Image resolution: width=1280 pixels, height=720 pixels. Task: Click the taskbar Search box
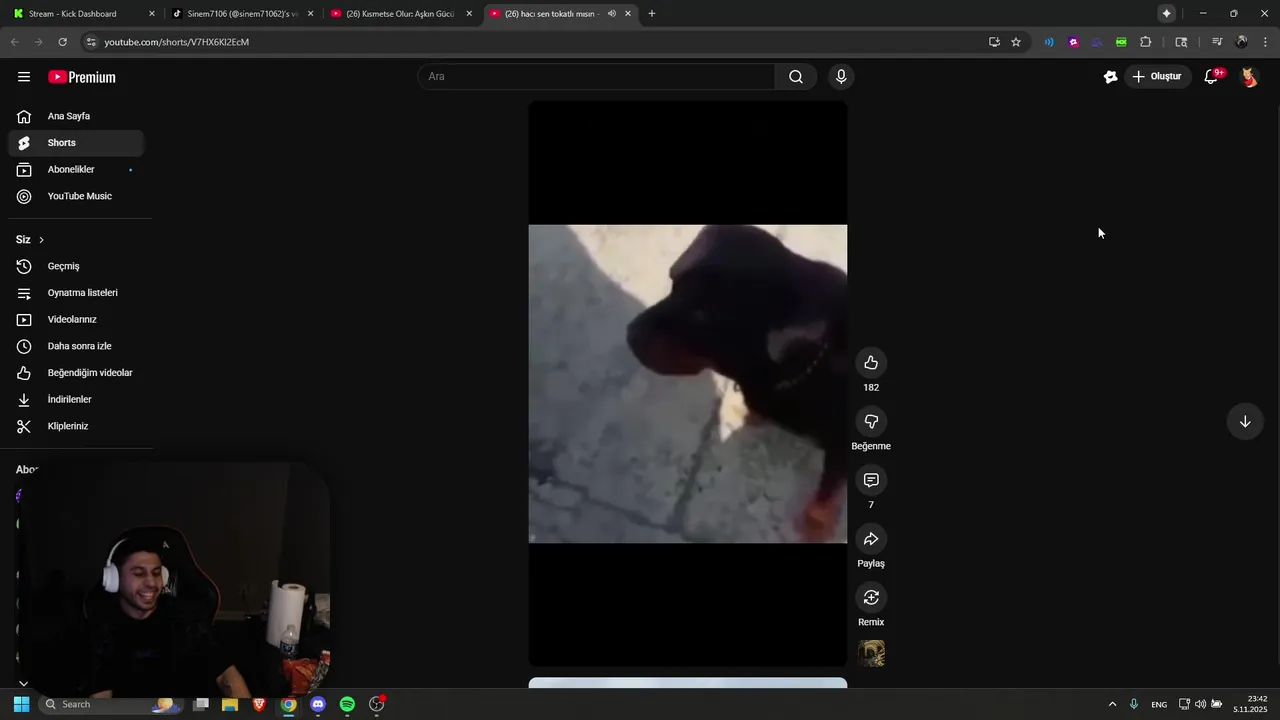point(109,704)
